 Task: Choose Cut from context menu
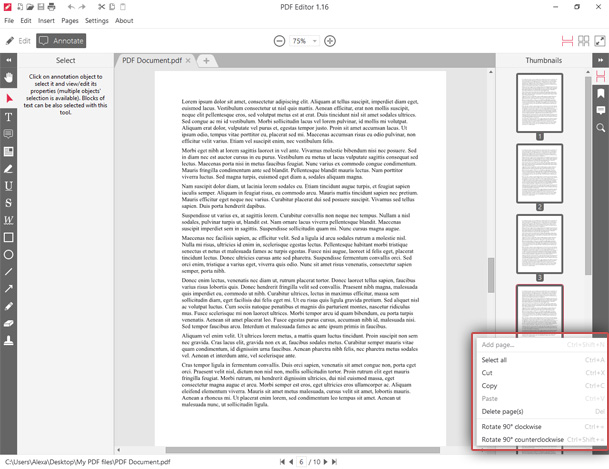pos(542,373)
